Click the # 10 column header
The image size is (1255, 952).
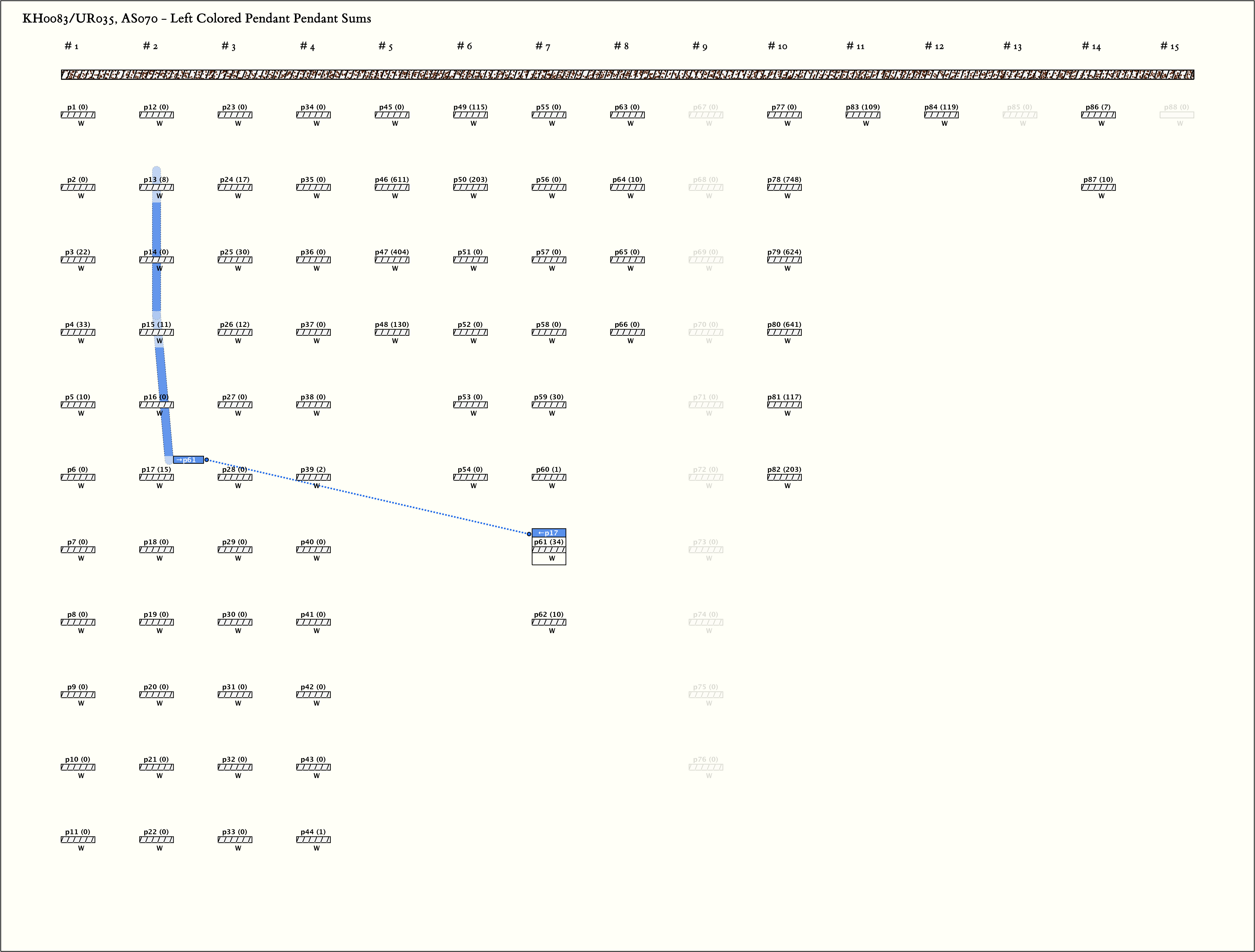tap(777, 46)
